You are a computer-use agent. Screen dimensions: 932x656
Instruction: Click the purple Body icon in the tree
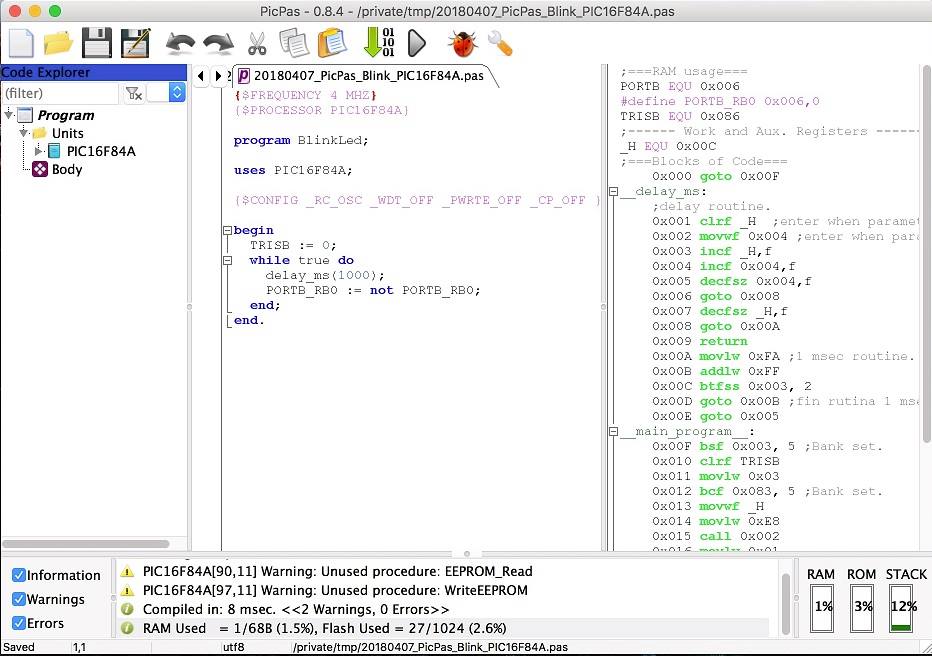click(40, 169)
